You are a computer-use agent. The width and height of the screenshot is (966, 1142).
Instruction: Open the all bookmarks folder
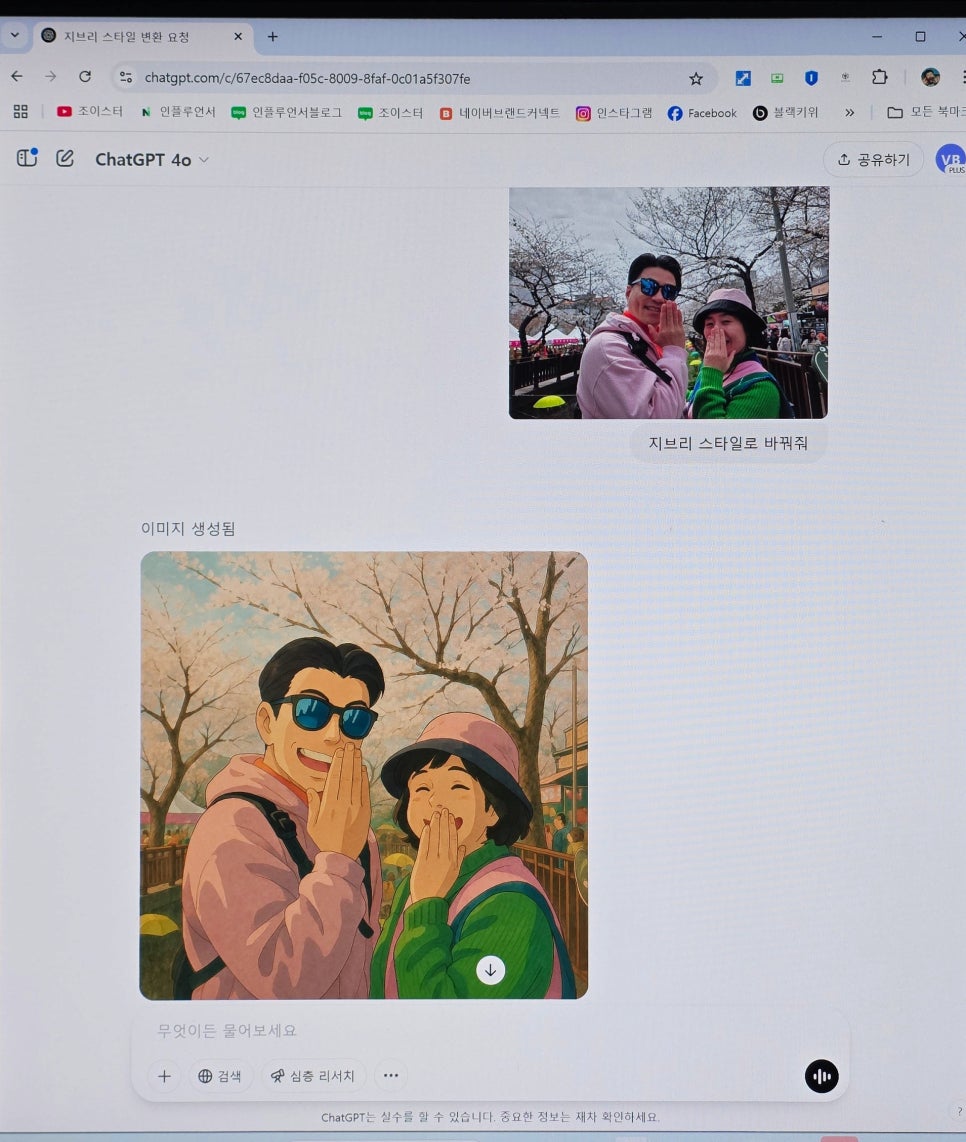pos(926,111)
